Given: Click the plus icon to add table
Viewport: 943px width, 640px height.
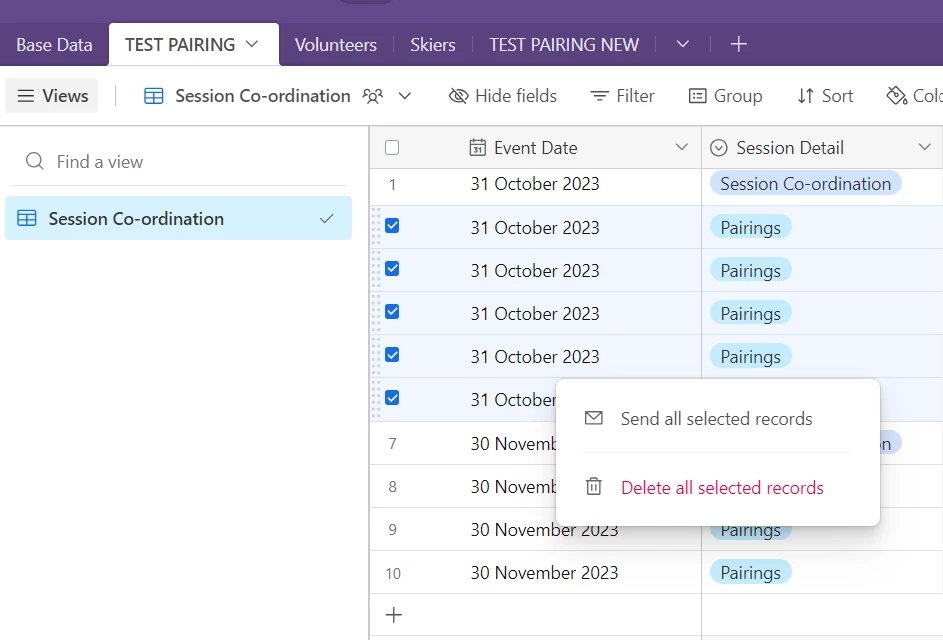Looking at the screenshot, I should coord(738,44).
